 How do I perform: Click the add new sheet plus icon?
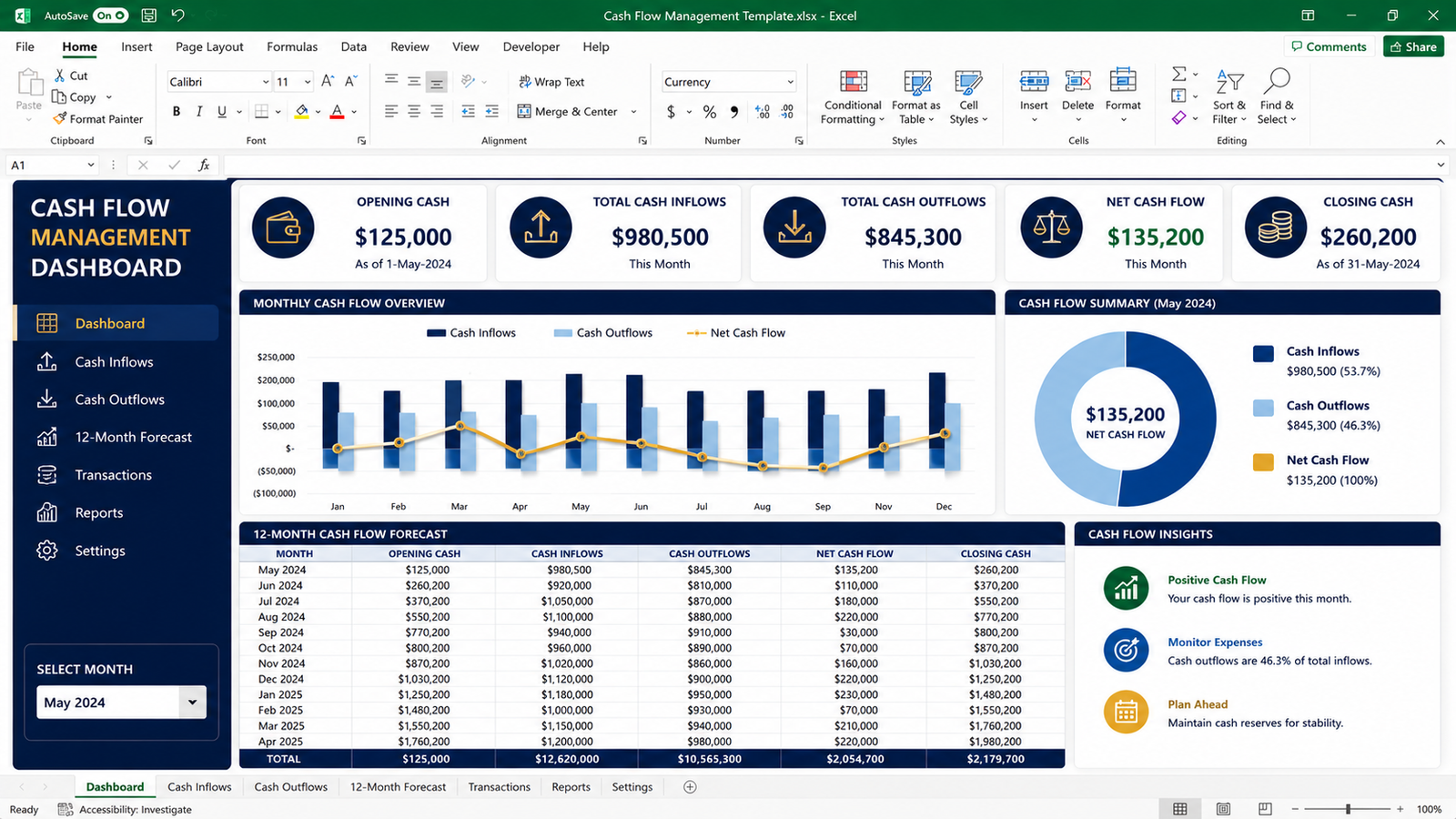click(x=690, y=787)
